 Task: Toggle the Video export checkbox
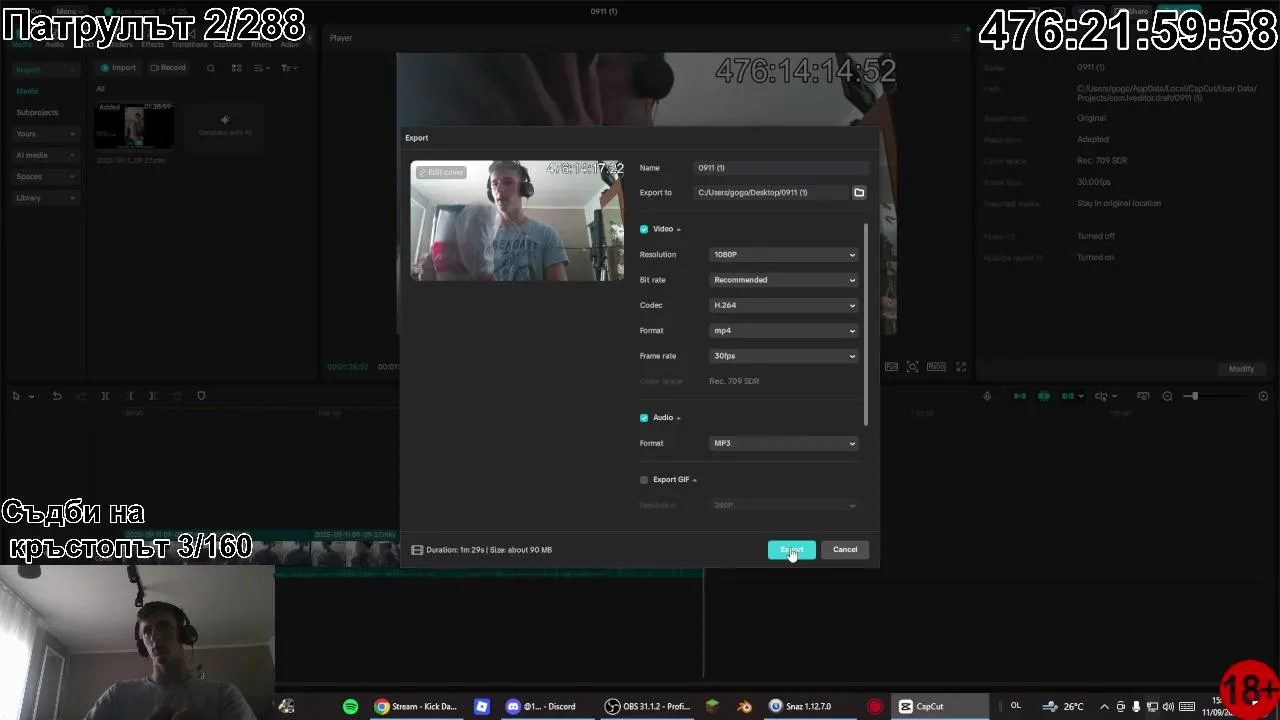coord(644,229)
